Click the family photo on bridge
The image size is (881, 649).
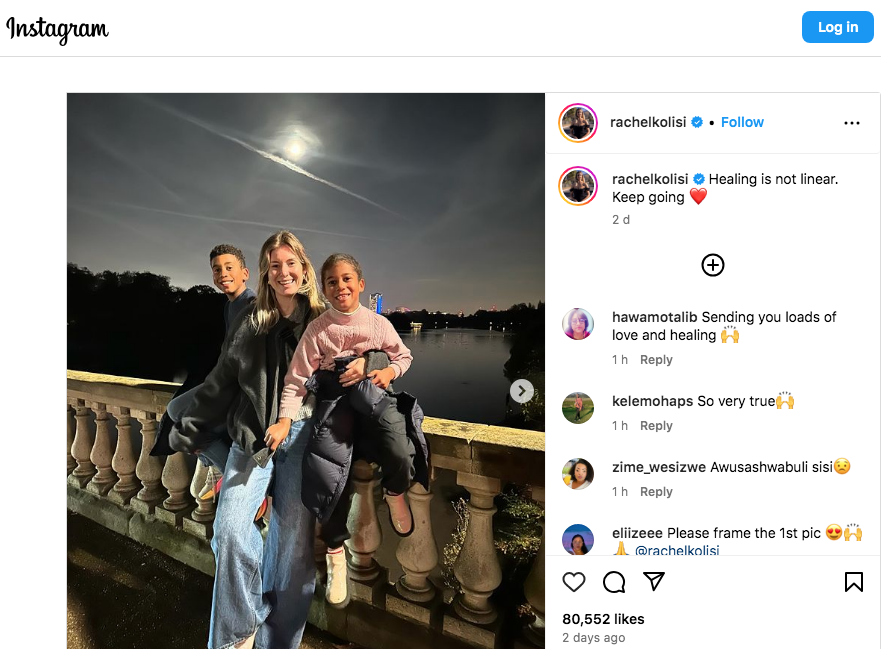pyautogui.click(x=300, y=380)
